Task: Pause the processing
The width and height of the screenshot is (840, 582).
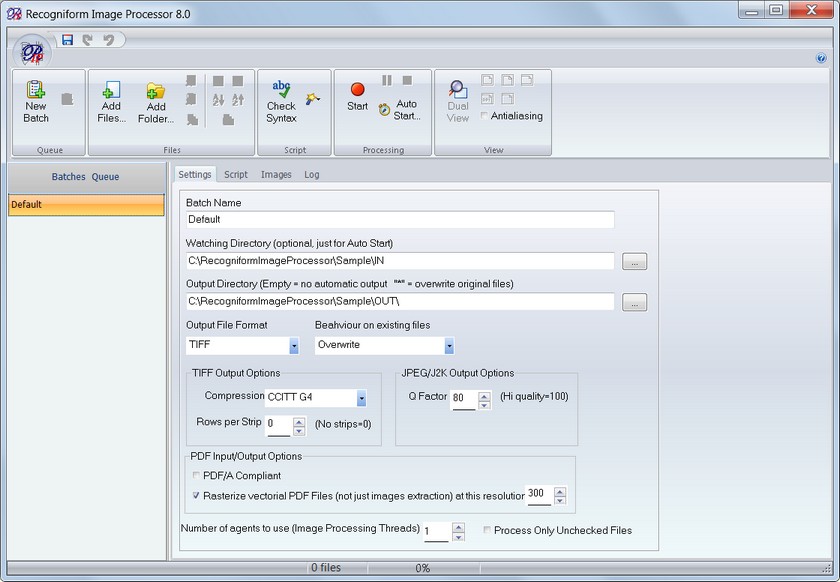Action: tap(387, 80)
